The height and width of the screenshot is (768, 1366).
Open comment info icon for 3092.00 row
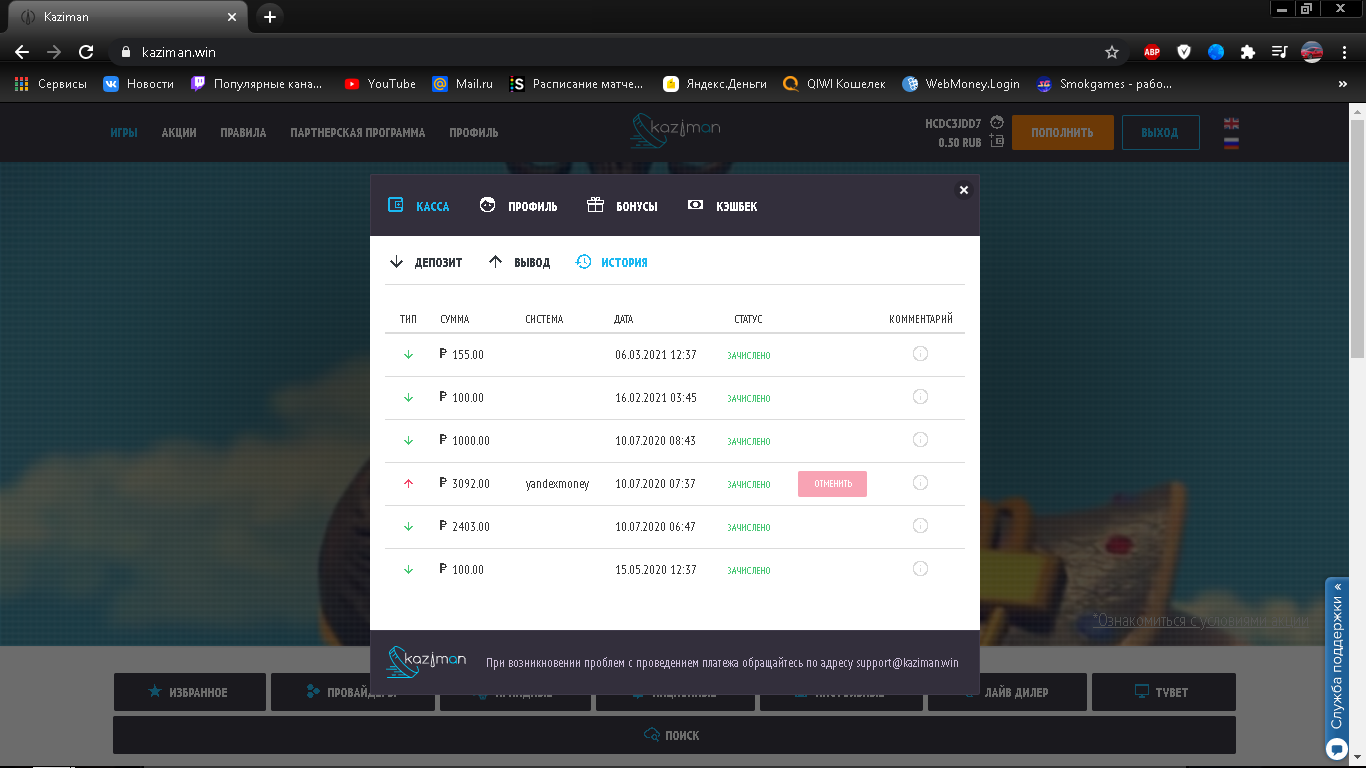(920, 483)
